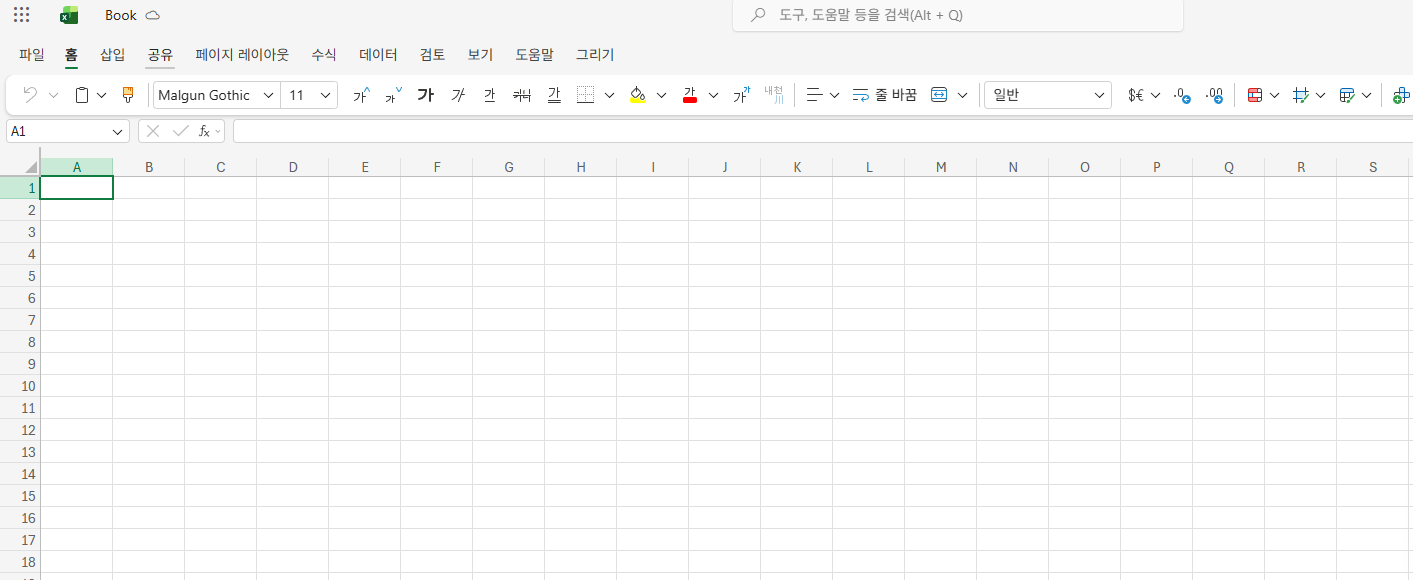
Task: Switch to the 수식 tab
Action: click(324, 55)
